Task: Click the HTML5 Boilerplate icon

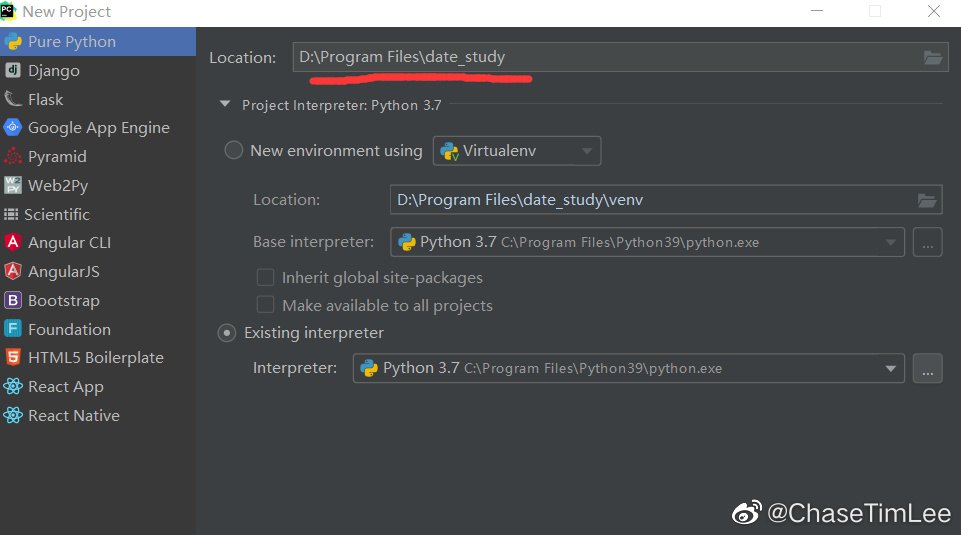Action: point(13,357)
